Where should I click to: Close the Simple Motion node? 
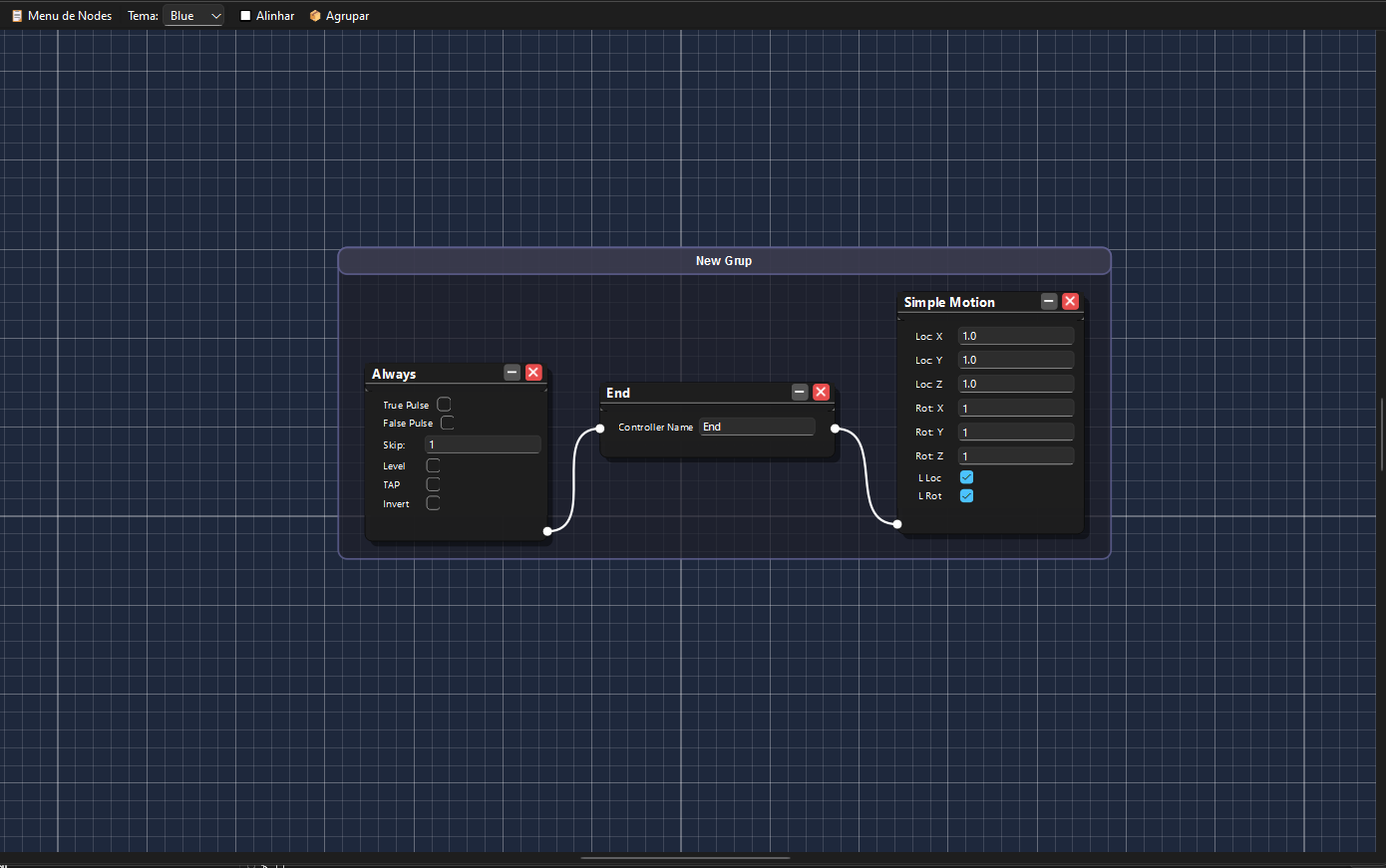[1070, 301]
